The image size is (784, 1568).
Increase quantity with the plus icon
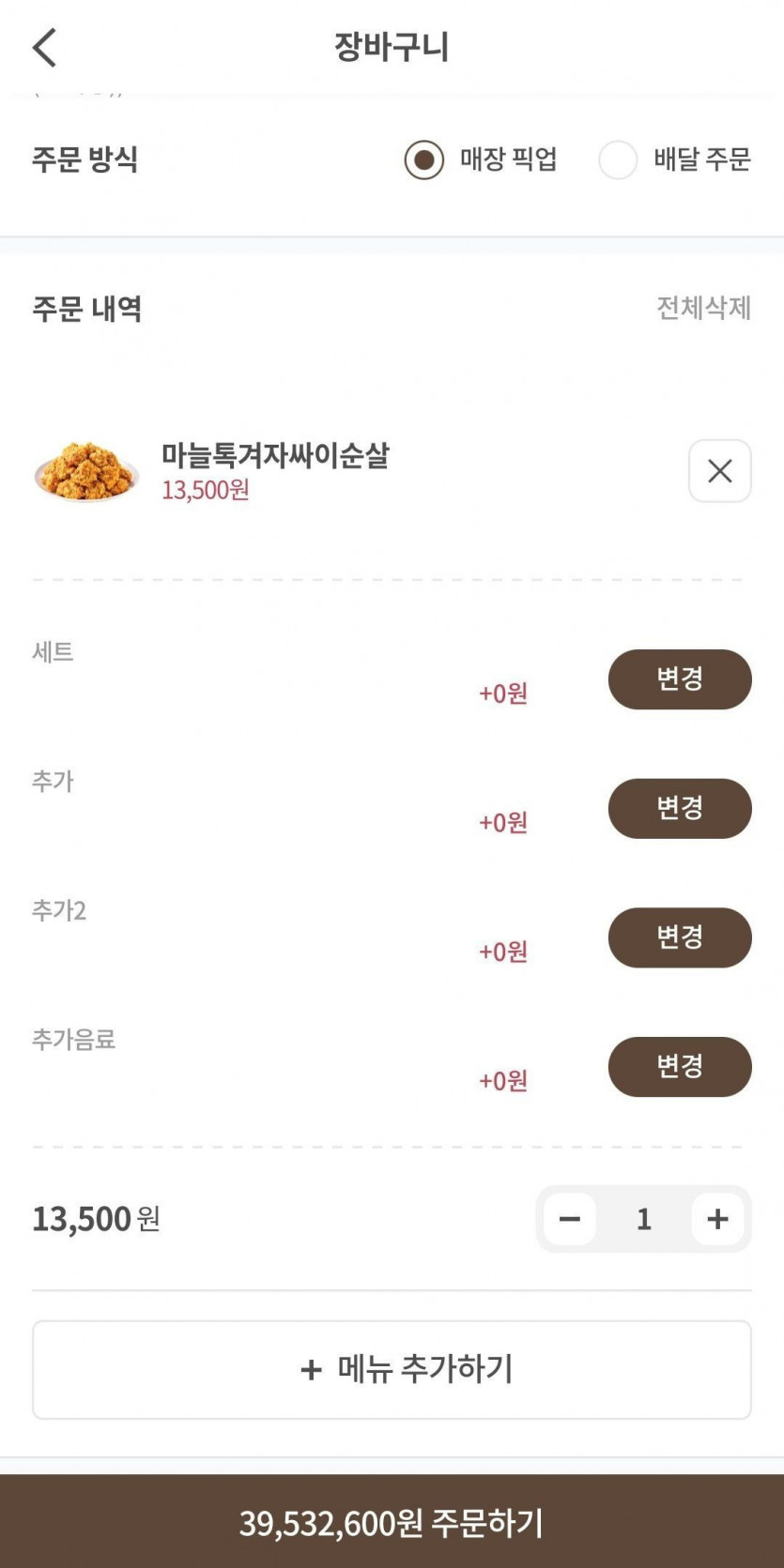(x=717, y=1219)
